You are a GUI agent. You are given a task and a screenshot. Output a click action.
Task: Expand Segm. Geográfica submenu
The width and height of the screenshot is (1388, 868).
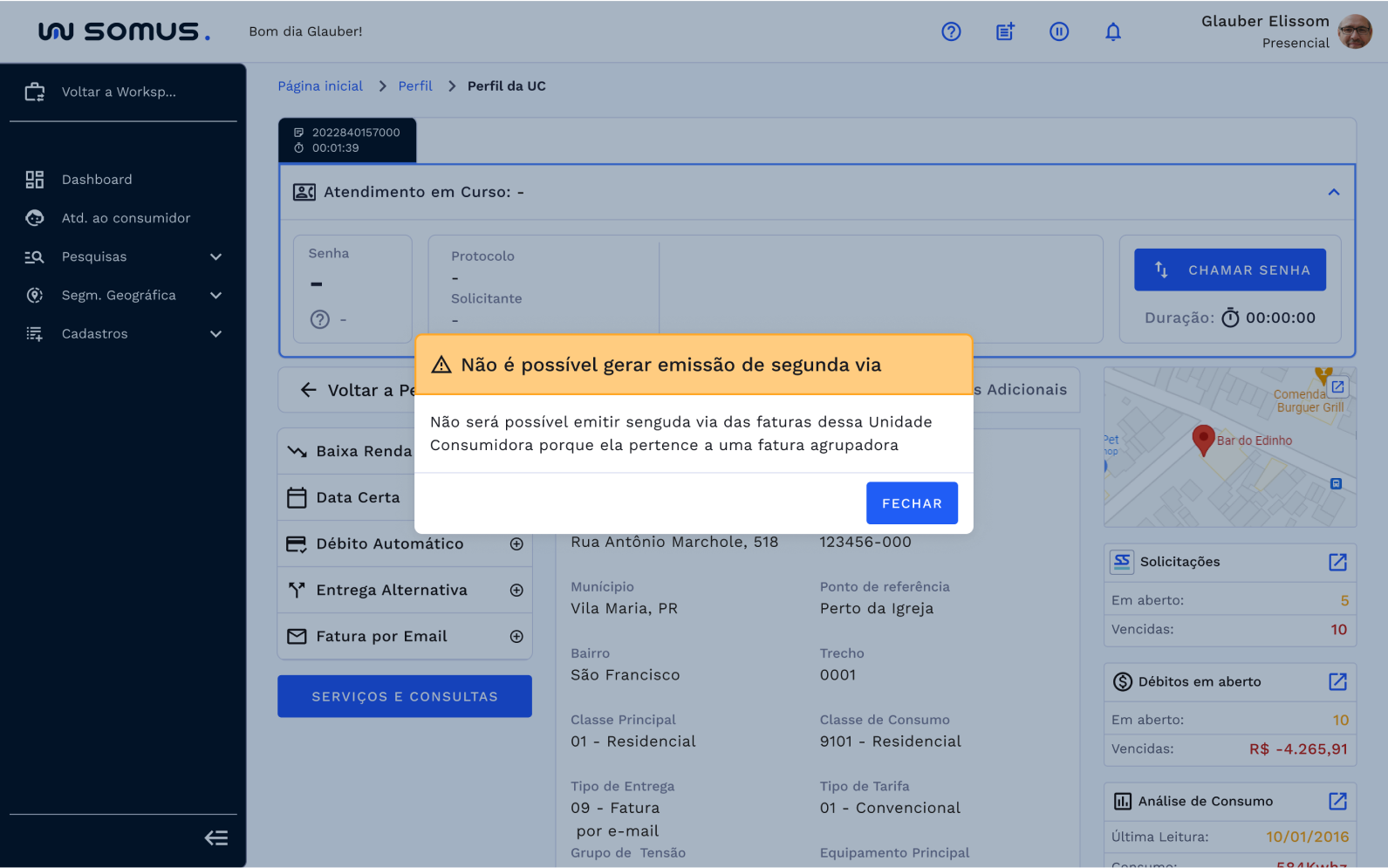coord(215,296)
